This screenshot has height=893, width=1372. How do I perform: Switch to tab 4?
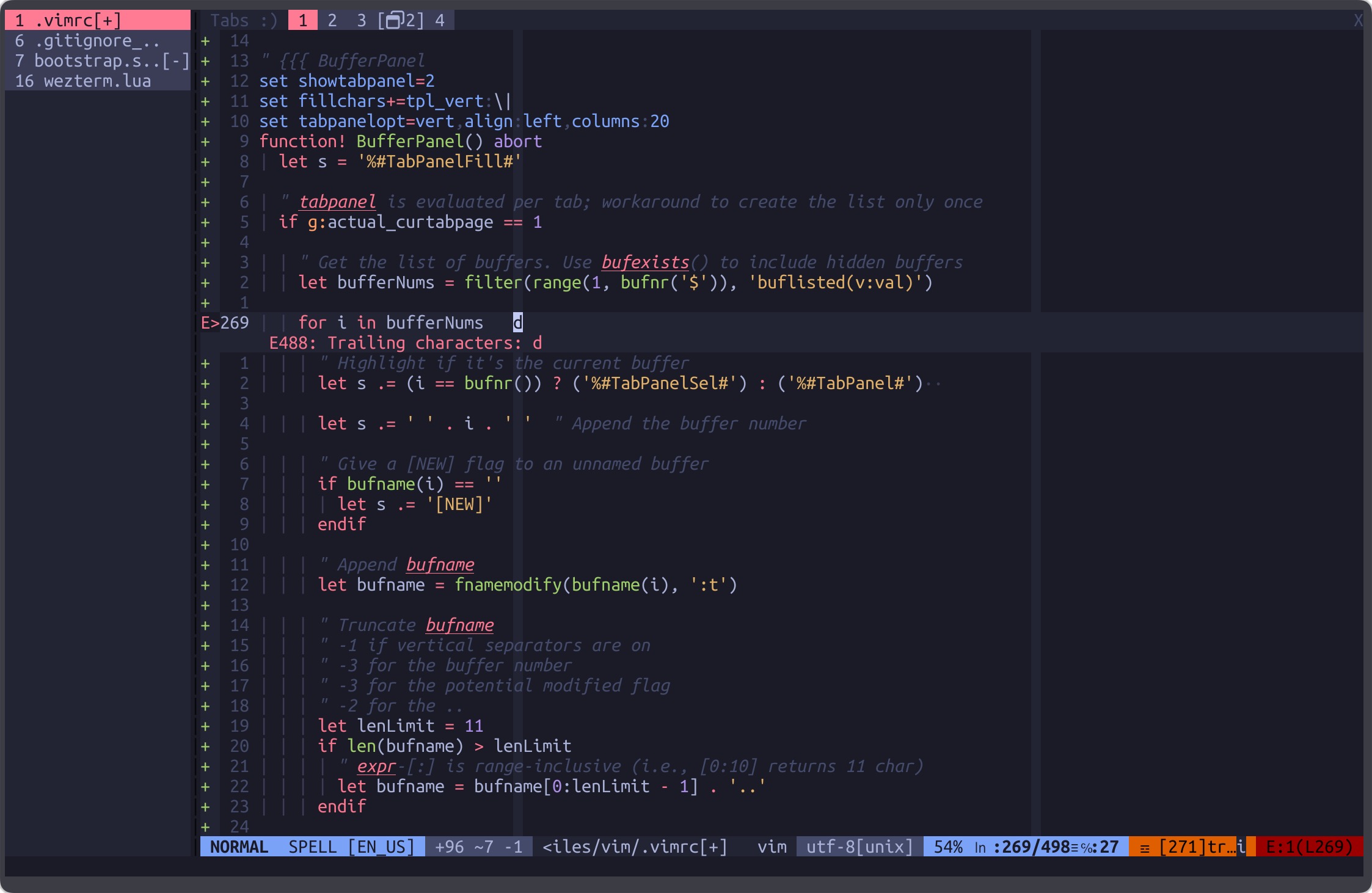click(x=440, y=20)
